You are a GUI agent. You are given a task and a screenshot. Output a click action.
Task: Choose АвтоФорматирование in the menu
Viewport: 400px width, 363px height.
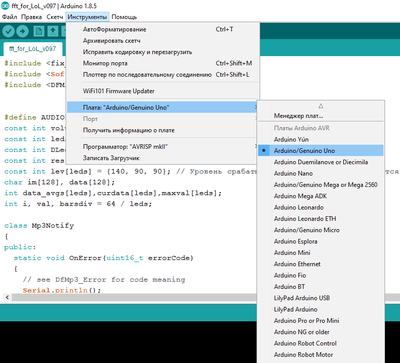point(163,29)
